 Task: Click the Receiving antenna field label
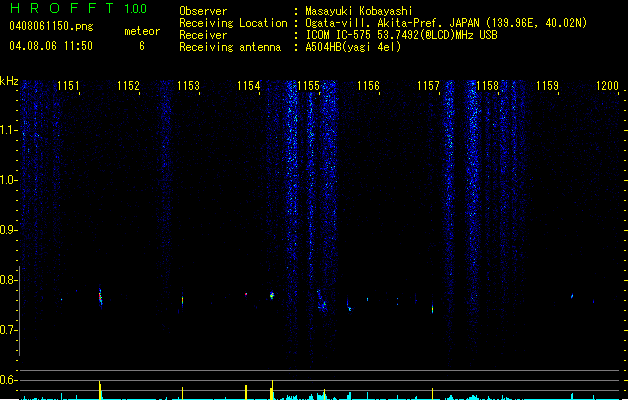pyautogui.click(x=230, y=47)
